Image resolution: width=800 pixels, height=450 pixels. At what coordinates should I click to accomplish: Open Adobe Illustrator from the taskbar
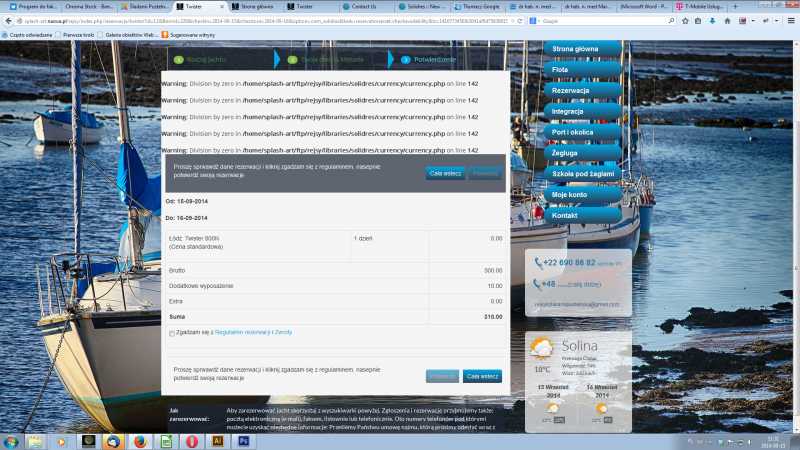(x=217, y=441)
